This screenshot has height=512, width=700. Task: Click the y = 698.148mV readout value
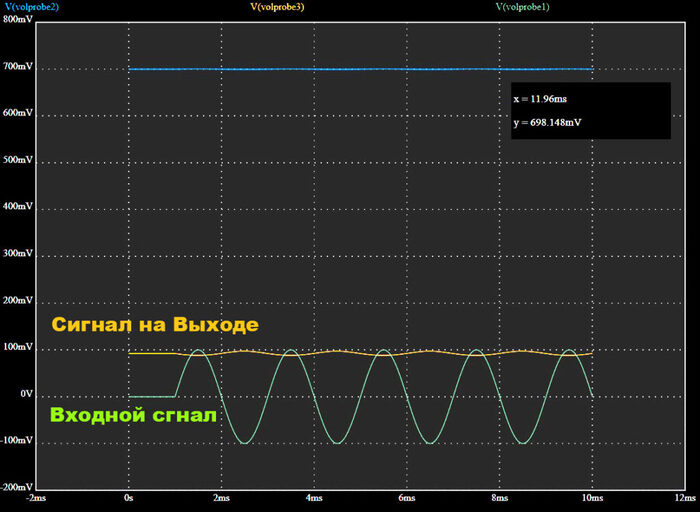[x=548, y=122]
